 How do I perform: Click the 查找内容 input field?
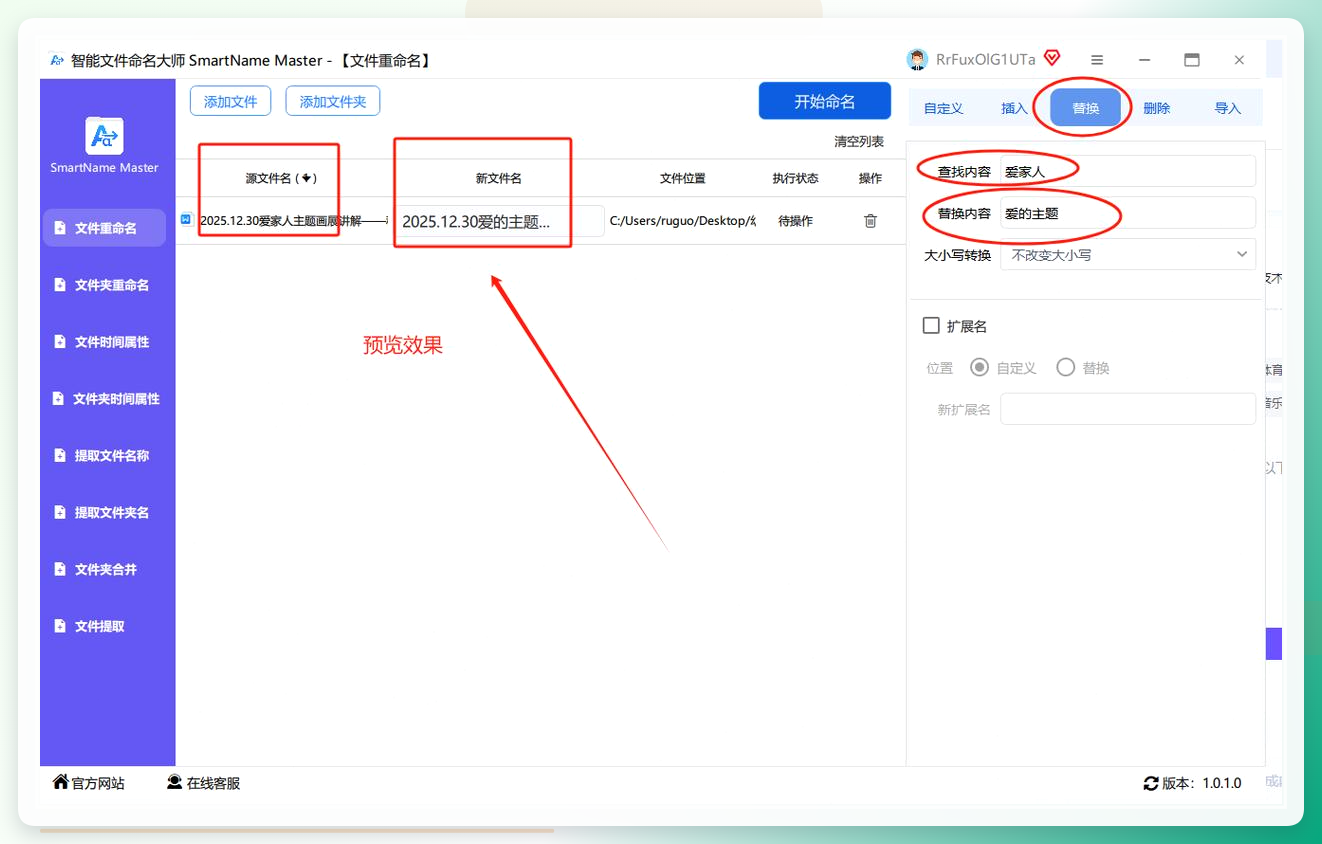click(x=1128, y=171)
